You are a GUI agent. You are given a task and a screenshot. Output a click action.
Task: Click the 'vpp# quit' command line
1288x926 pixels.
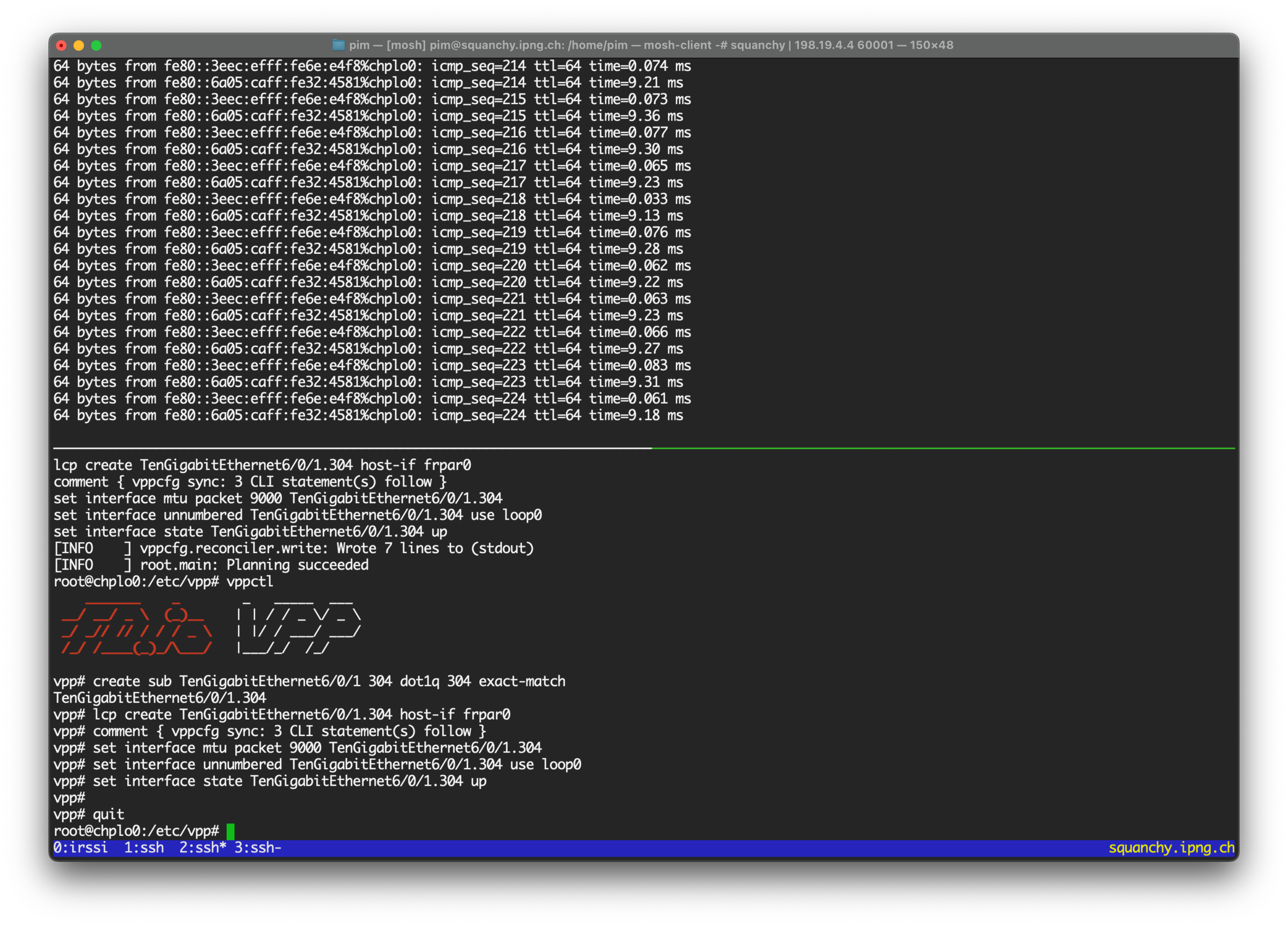(x=89, y=814)
